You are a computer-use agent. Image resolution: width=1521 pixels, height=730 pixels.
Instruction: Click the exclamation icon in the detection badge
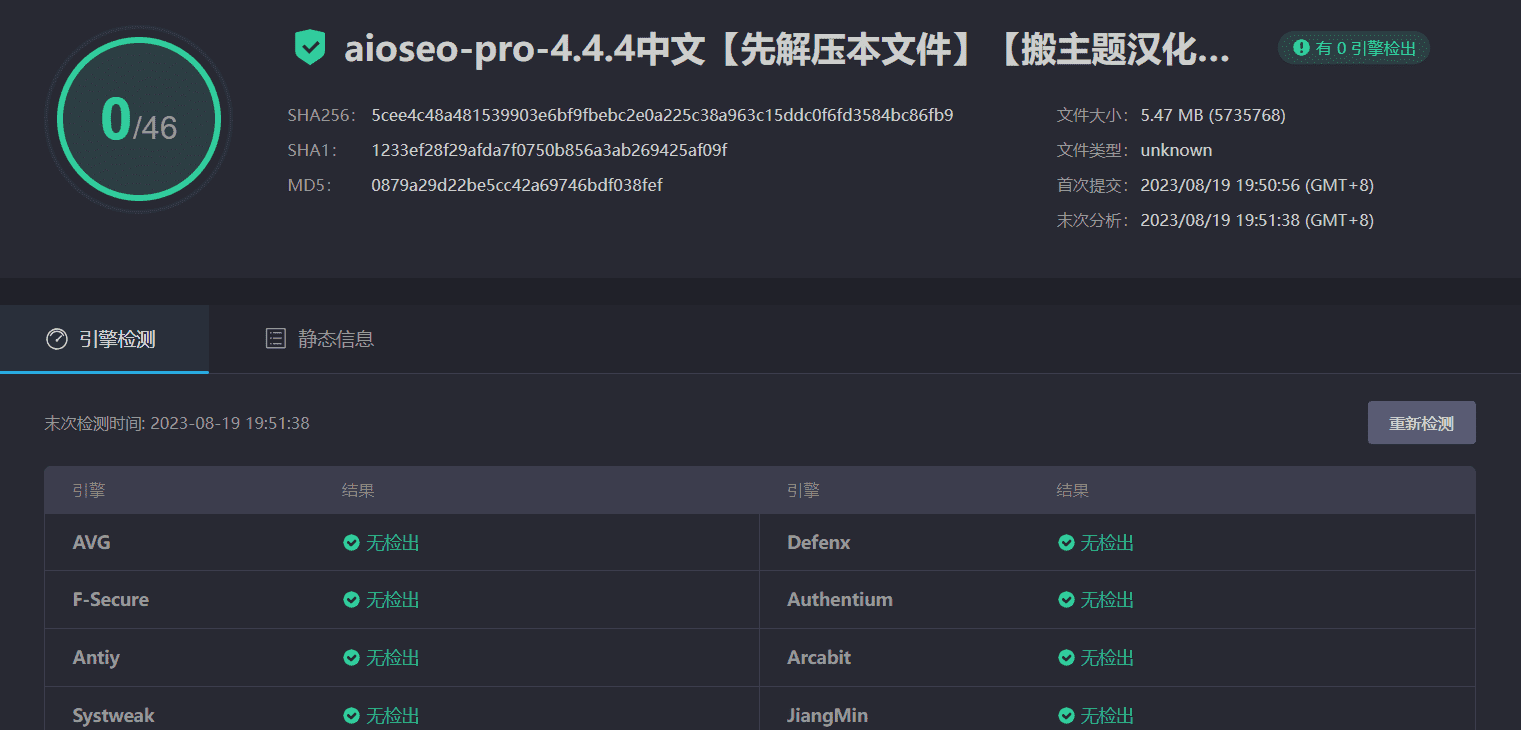click(1301, 47)
